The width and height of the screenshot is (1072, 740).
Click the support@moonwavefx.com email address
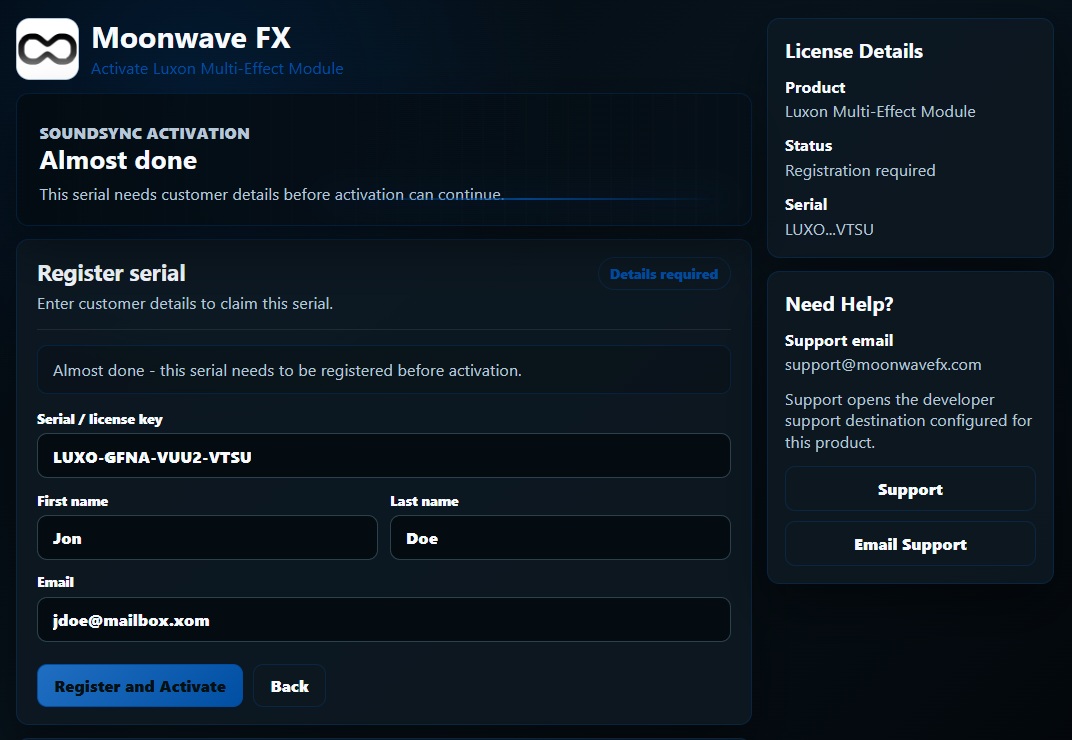[x=883, y=365]
